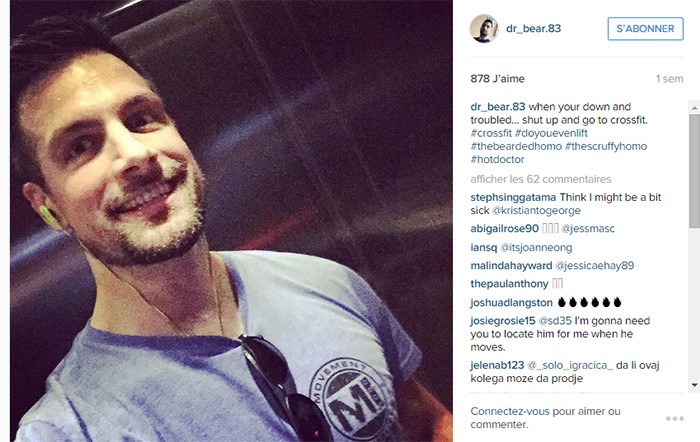This screenshot has height=442, width=700.
Task: Open the three-dots more options menu
Action: pyautogui.click(x=675, y=418)
